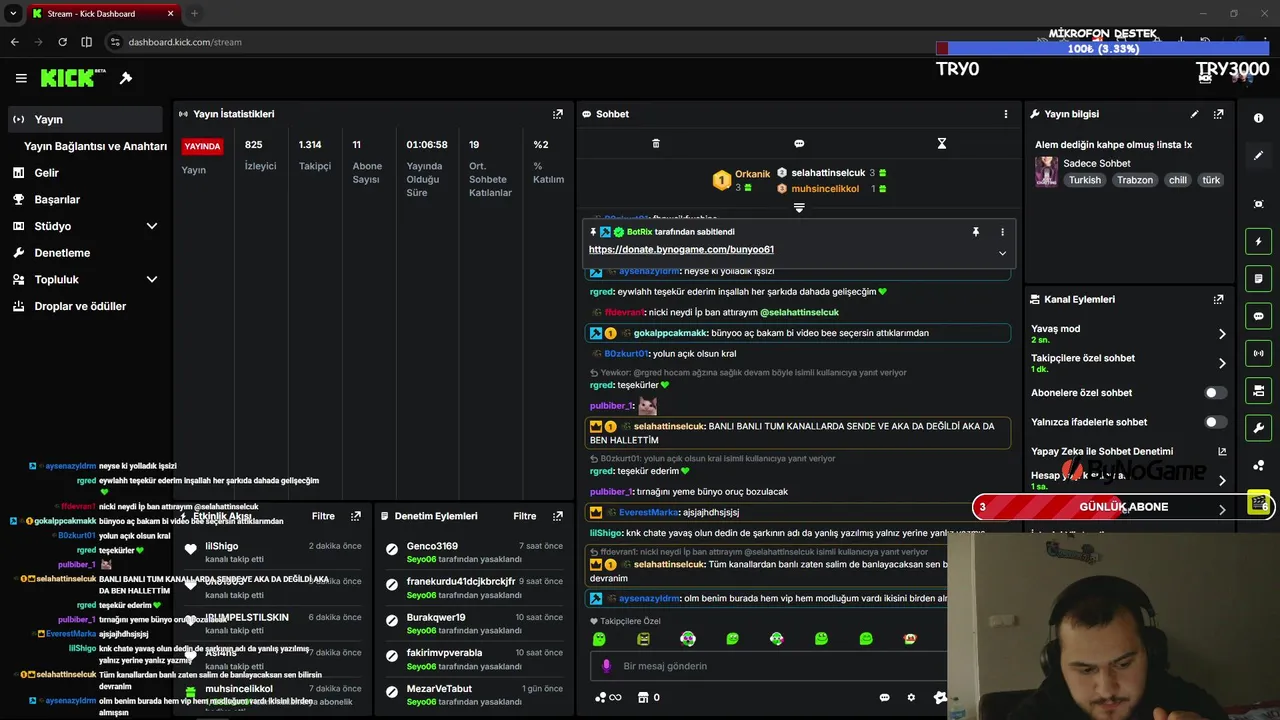Click the note document icon in right sidebar
This screenshot has width=1280, height=720.
click(x=1259, y=278)
